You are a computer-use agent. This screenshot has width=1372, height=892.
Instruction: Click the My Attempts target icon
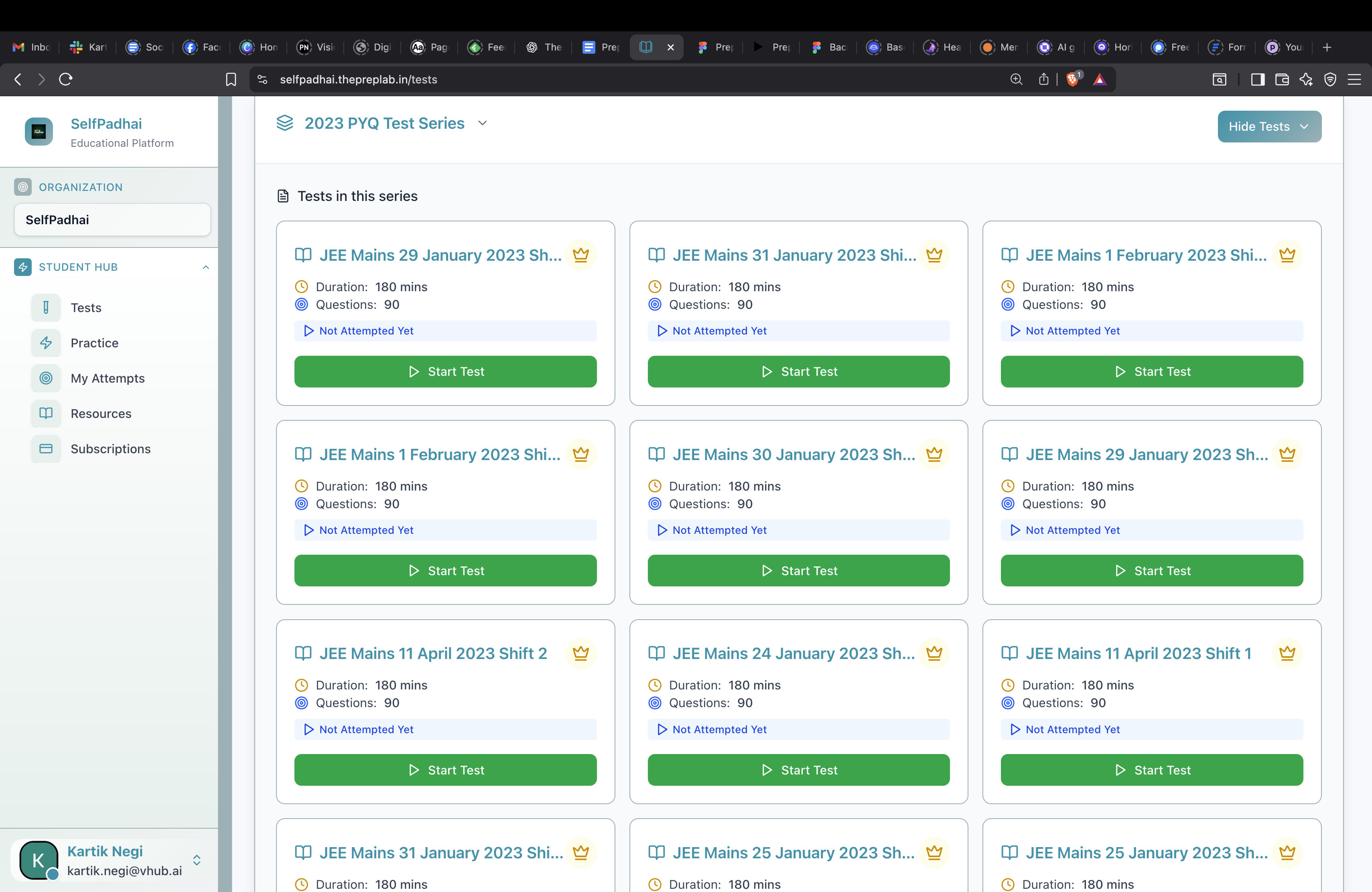(x=46, y=378)
